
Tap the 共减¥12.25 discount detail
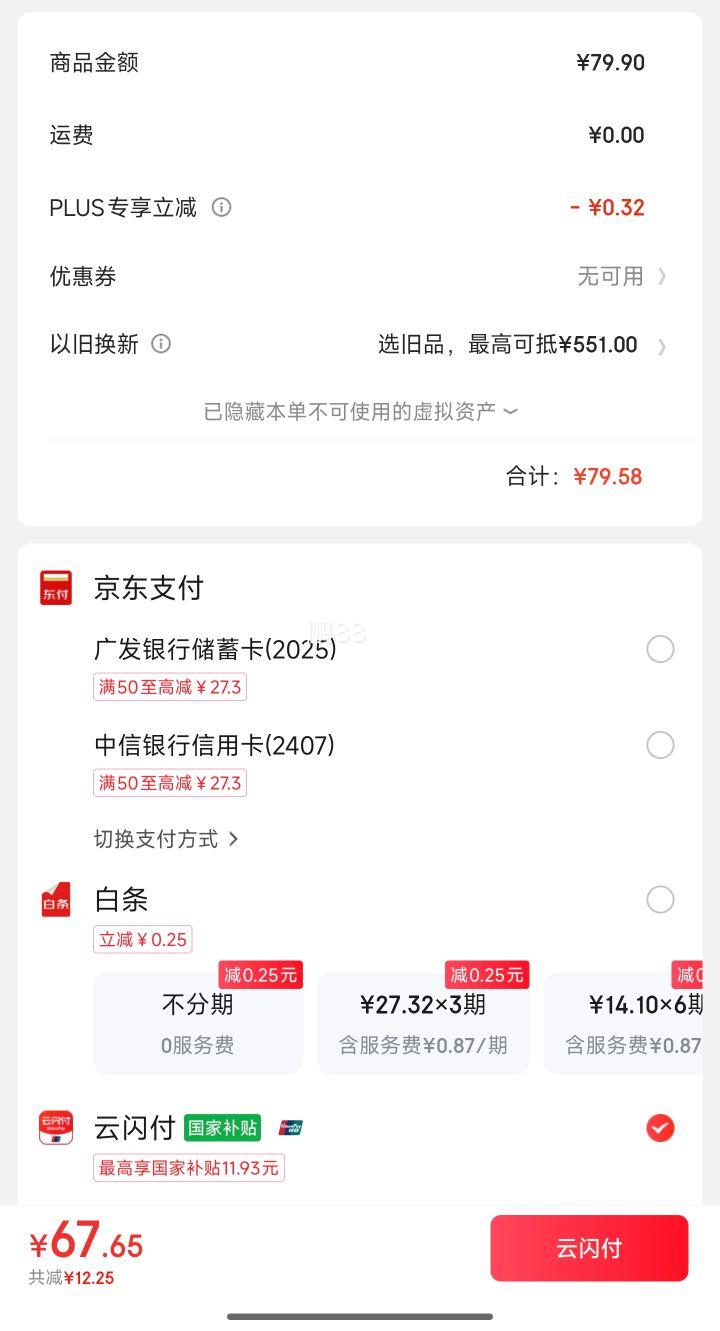71,1277
